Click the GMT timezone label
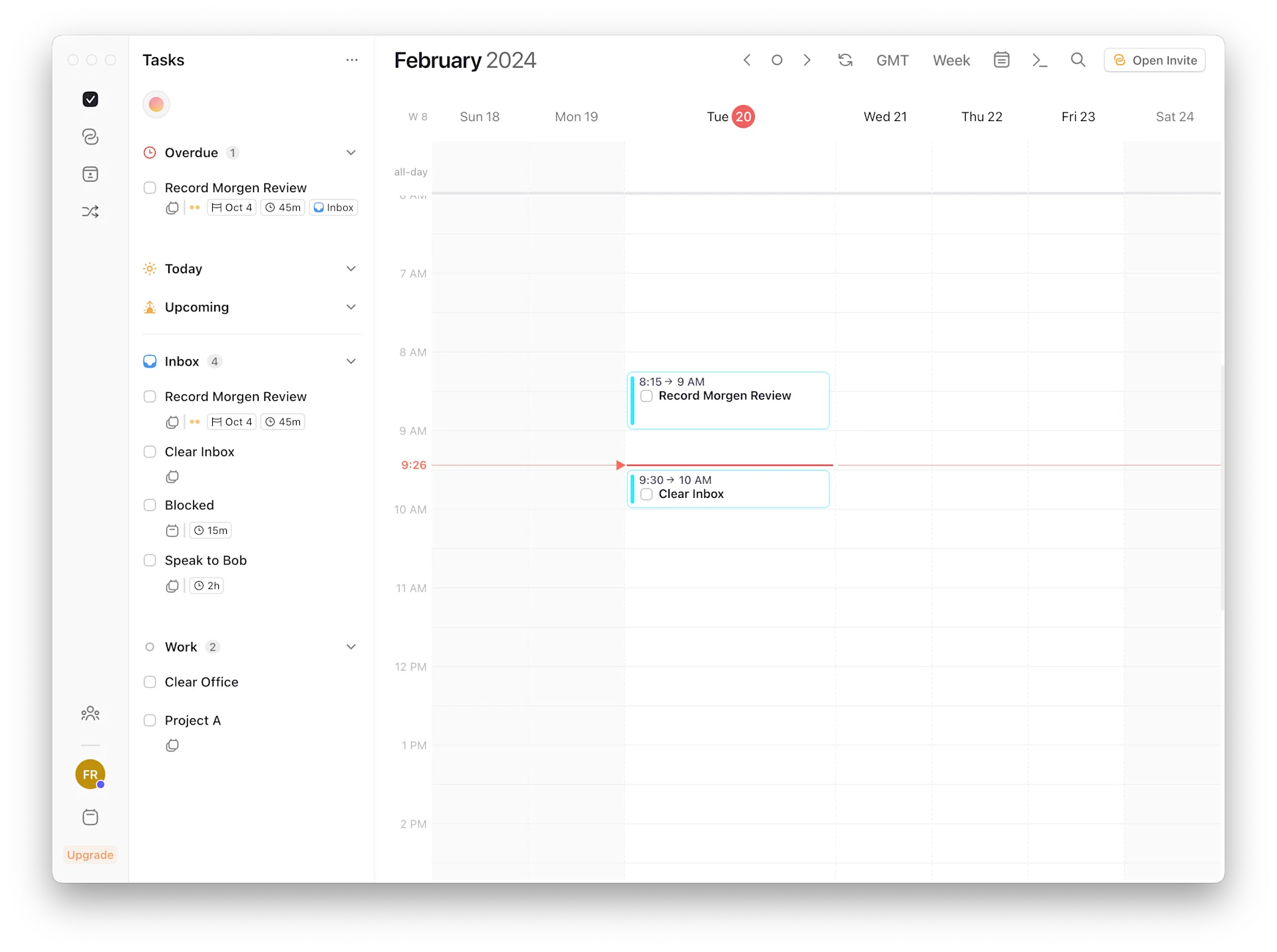 click(892, 60)
